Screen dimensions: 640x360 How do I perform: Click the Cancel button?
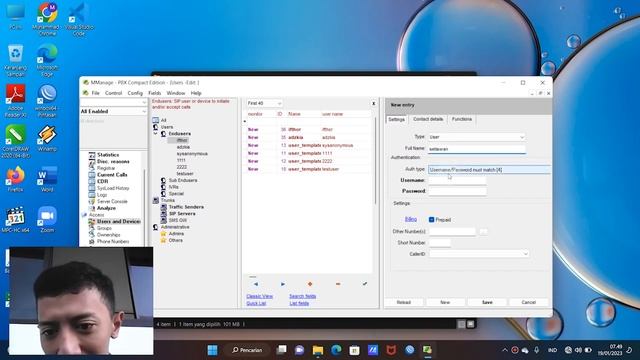tap(529, 302)
